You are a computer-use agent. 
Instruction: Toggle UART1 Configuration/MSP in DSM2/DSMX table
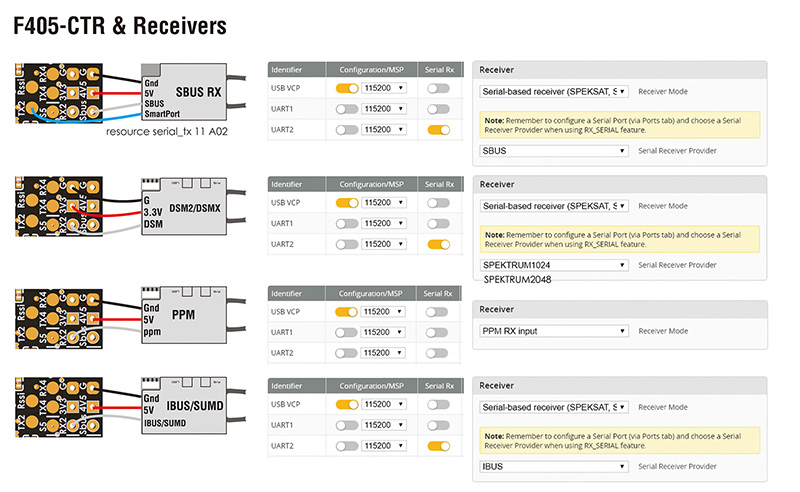coord(347,223)
